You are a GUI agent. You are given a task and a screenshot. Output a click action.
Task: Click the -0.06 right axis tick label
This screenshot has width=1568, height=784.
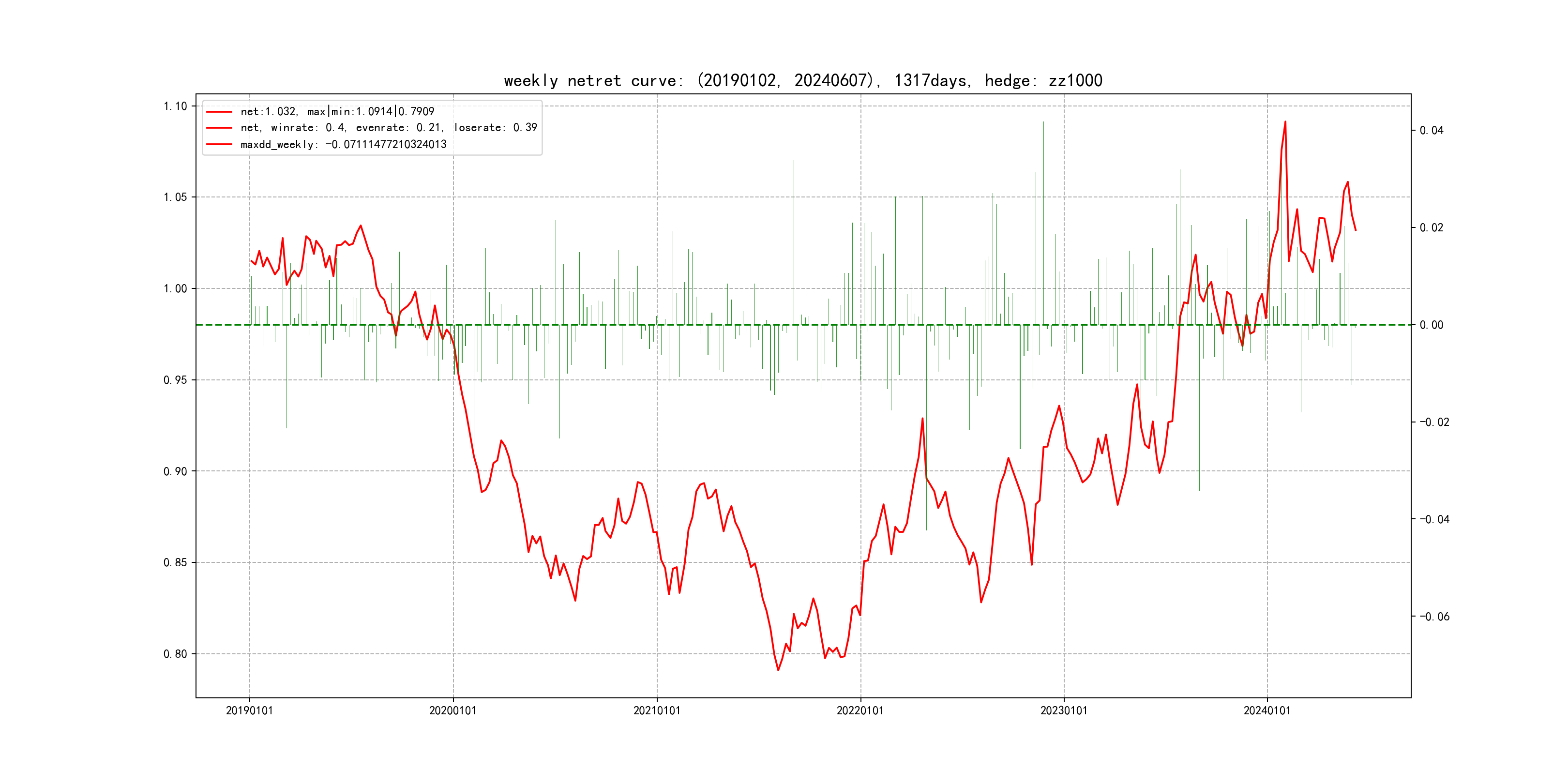[1435, 617]
